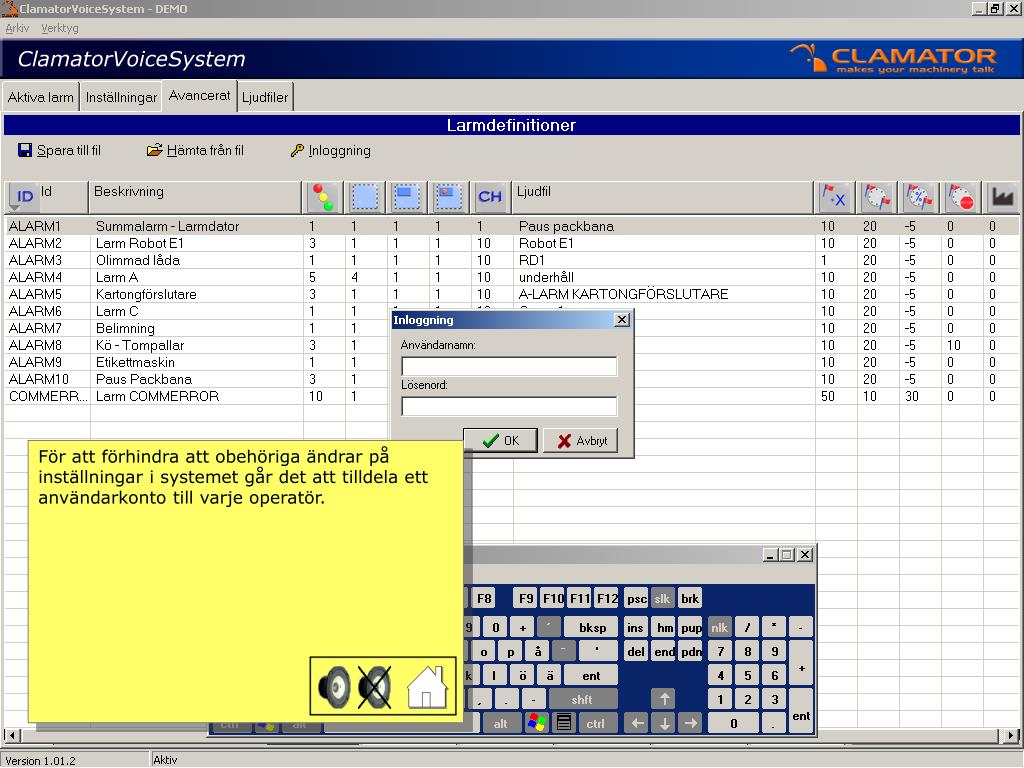Click the context menu key on keyboard
The width and height of the screenshot is (1024, 768).
(564, 723)
